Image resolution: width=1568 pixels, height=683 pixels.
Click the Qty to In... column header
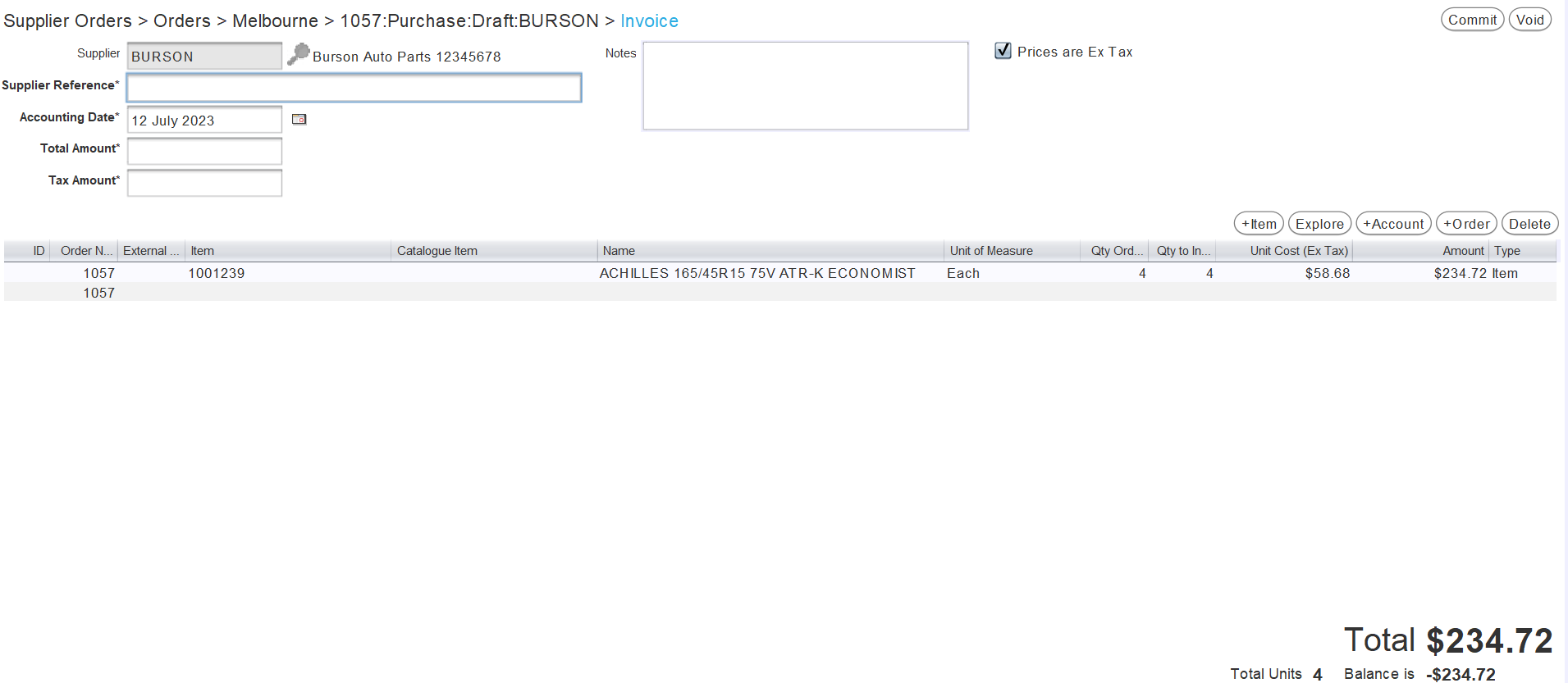click(x=1182, y=251)
